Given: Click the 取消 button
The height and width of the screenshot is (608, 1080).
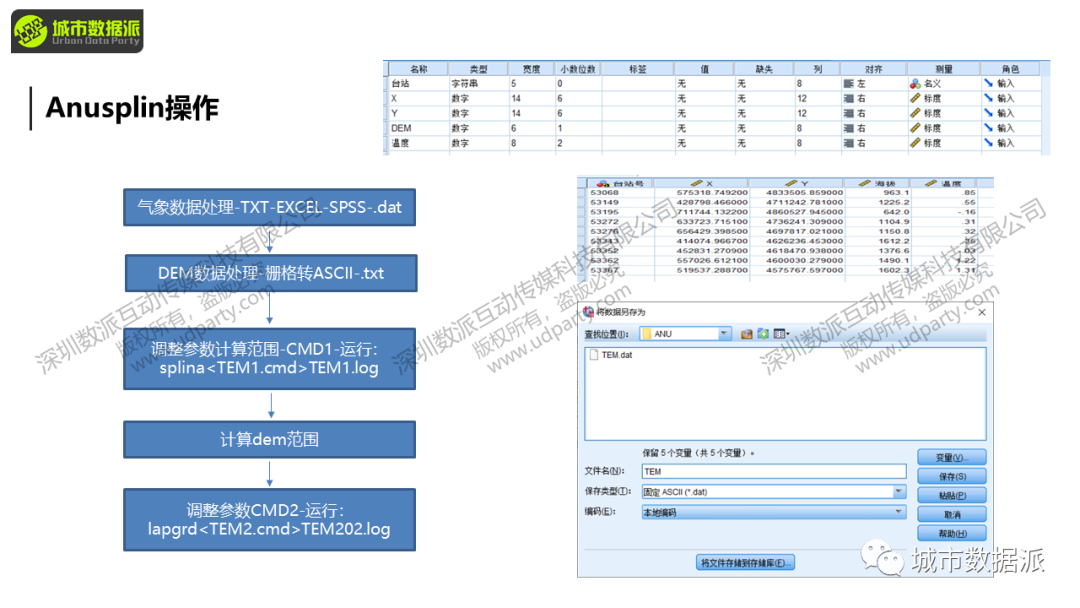Looking at the screenshot, I should [x=952, y=514].
